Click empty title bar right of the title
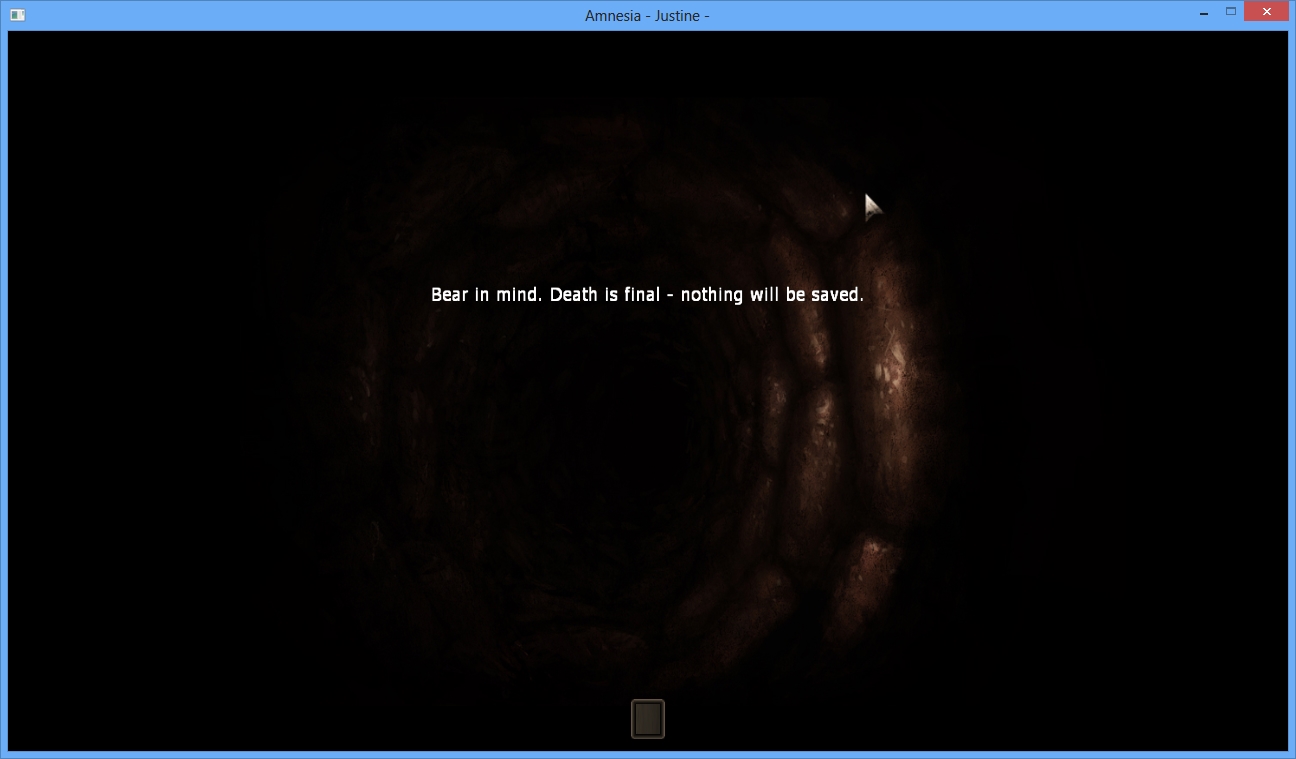 pos(950,15)
